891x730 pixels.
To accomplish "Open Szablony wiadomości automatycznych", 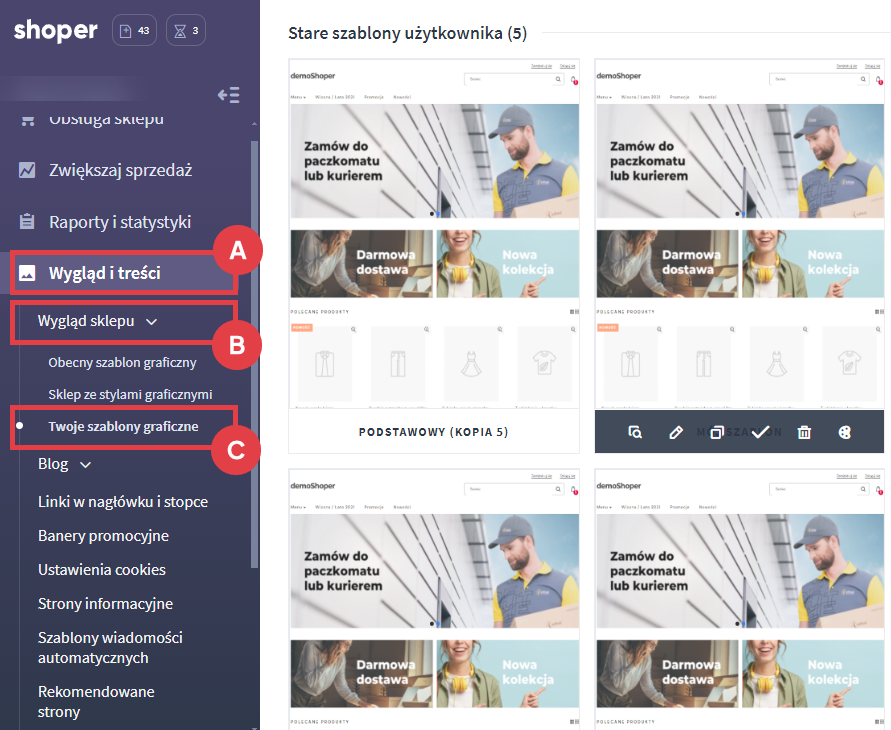I will [110, 648].
